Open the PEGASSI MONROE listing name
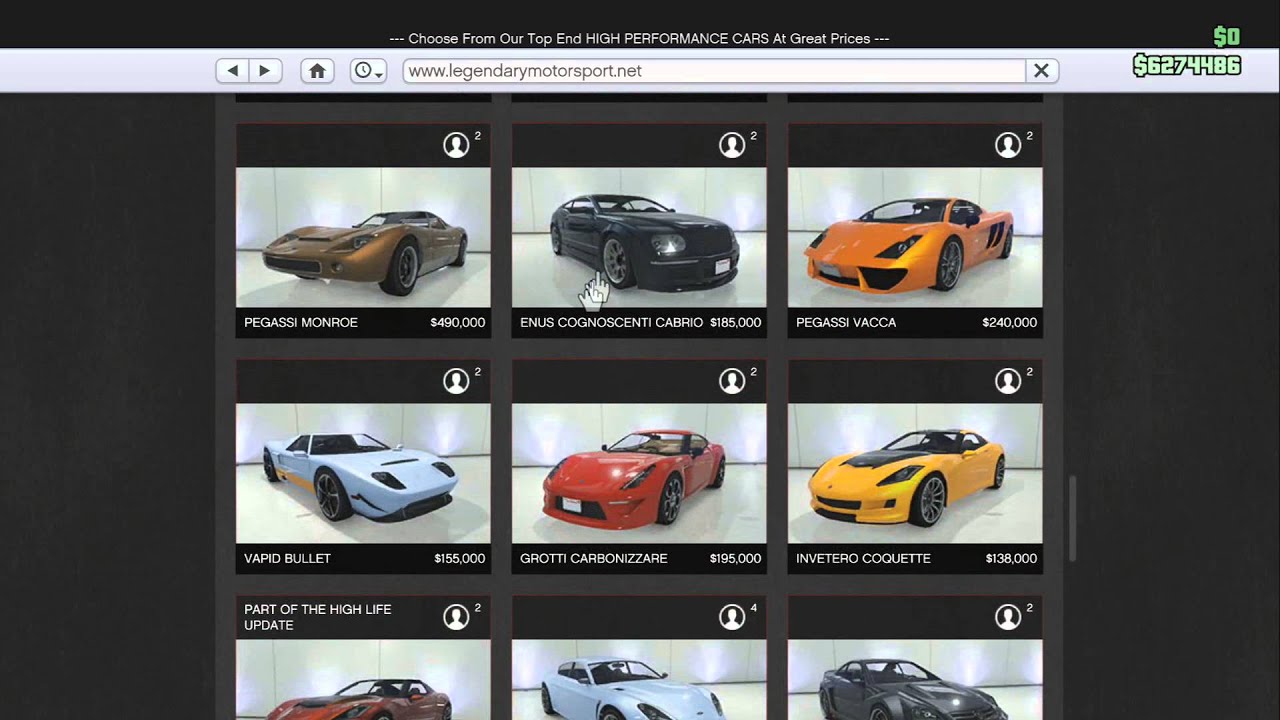The height and width of the screenshot is (720, 1280). click(x=301, y=323)
